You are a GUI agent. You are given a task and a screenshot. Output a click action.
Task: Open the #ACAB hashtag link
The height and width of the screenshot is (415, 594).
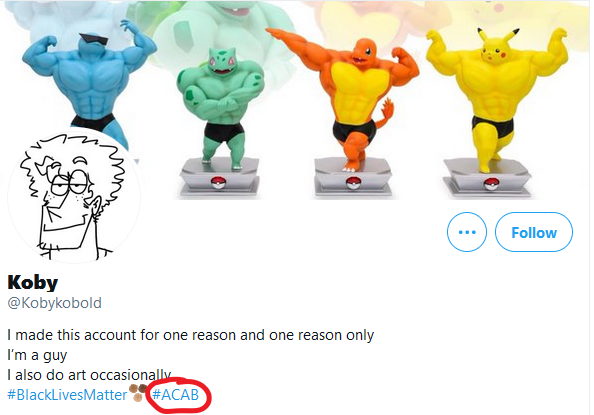(x=175, y=395)
